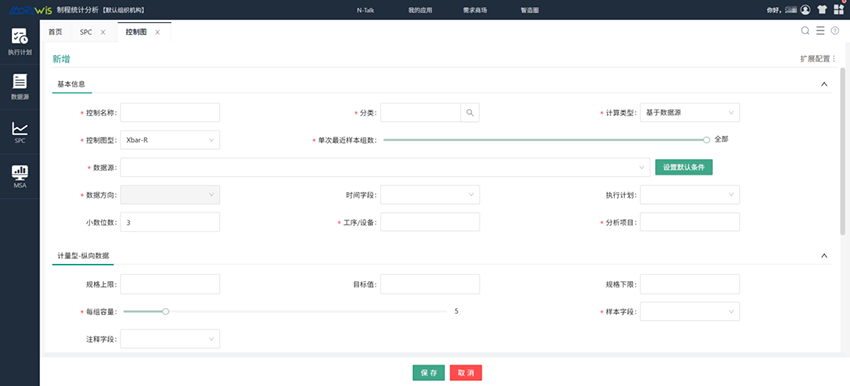Click the 小数位数 input field
The height and width of the screenshot is (386, 850).
[x=170, y=222]
